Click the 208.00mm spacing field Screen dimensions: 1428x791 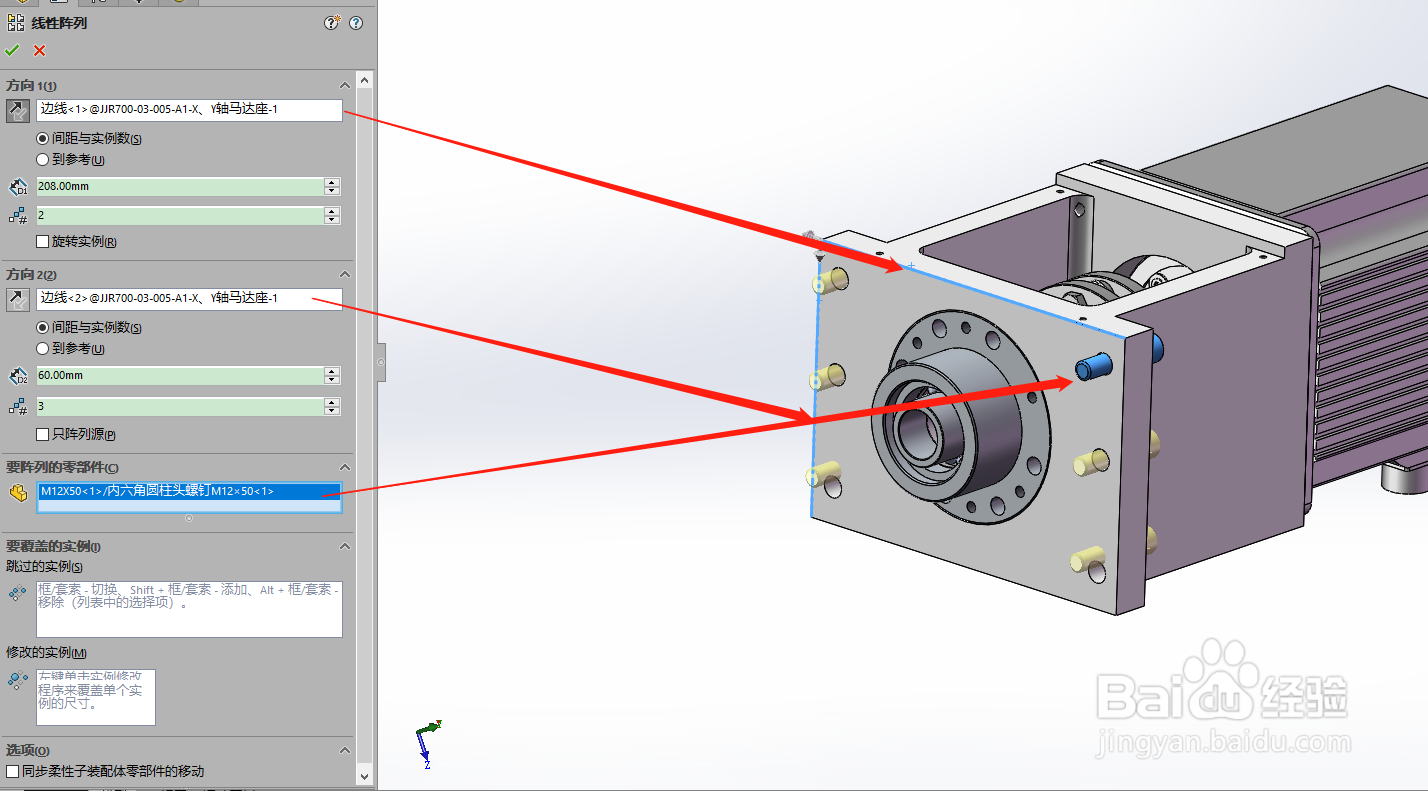tap(180, 186)
